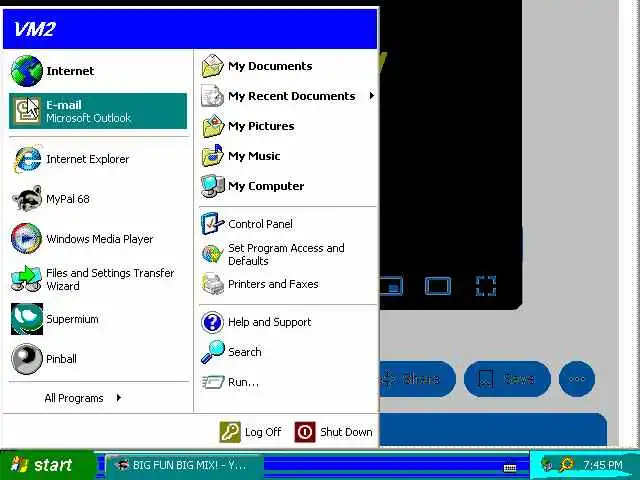640x480 pixels.
Task: Click the My Music label
Action: tap(254, 156)
